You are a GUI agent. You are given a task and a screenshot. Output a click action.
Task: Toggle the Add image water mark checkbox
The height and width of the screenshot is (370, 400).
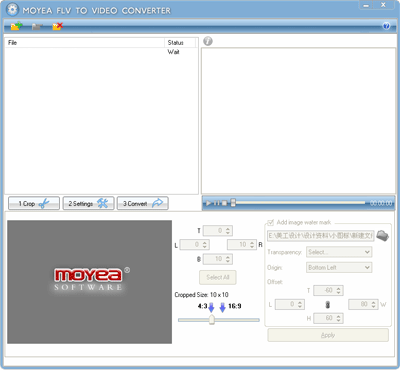[270, 222]
